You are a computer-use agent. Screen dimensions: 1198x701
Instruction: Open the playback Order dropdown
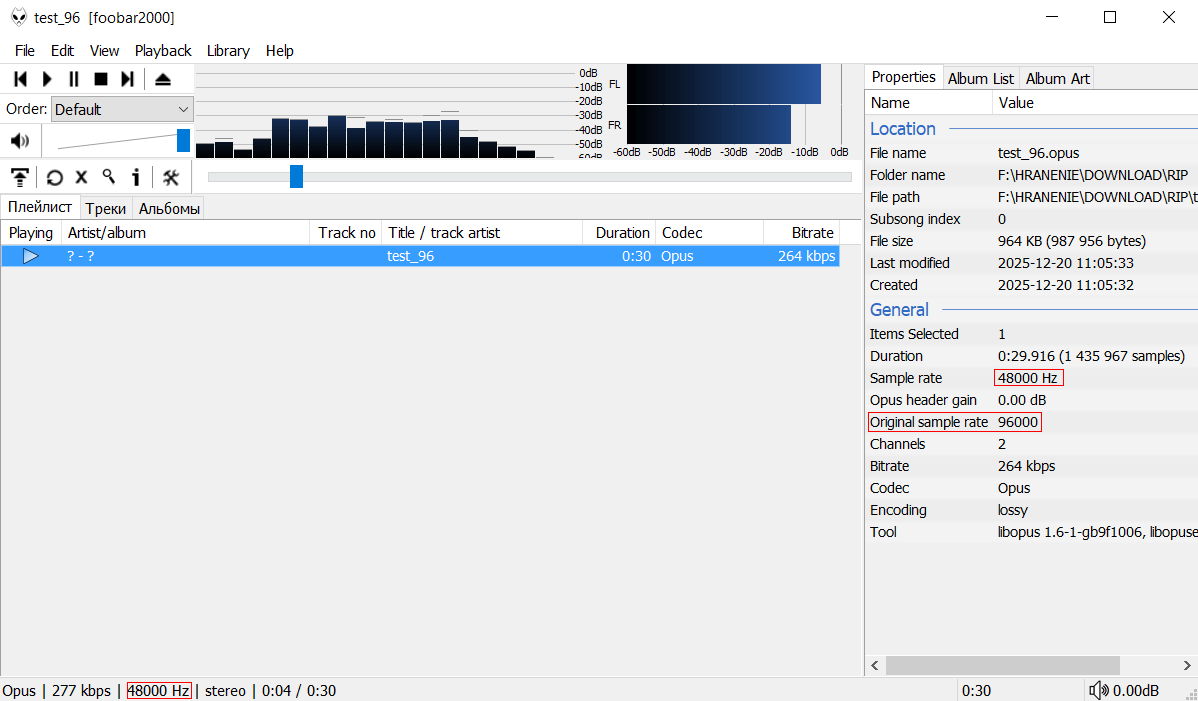122,109
